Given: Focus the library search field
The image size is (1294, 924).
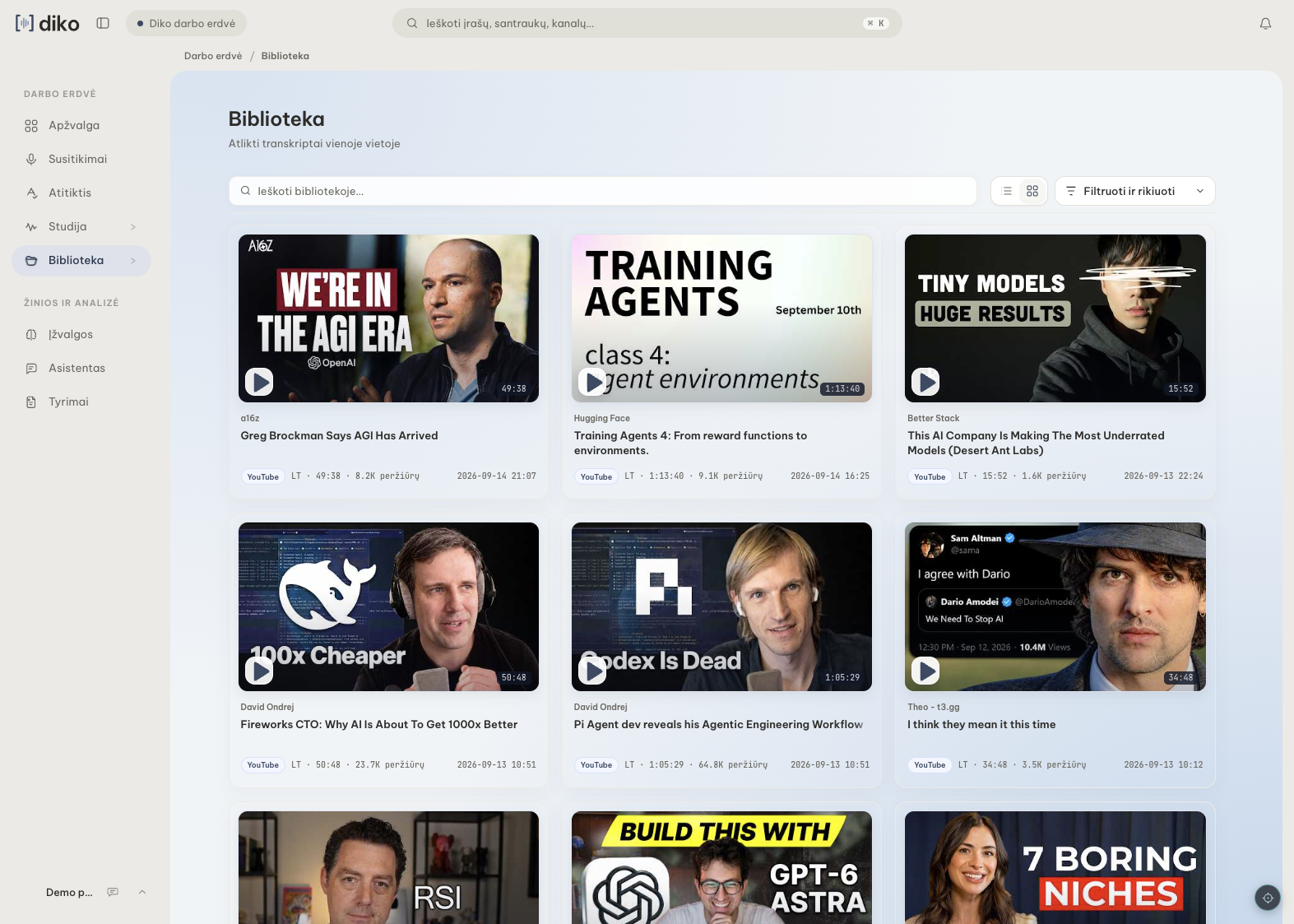Looking at the screenshot, I should [602, 191].
